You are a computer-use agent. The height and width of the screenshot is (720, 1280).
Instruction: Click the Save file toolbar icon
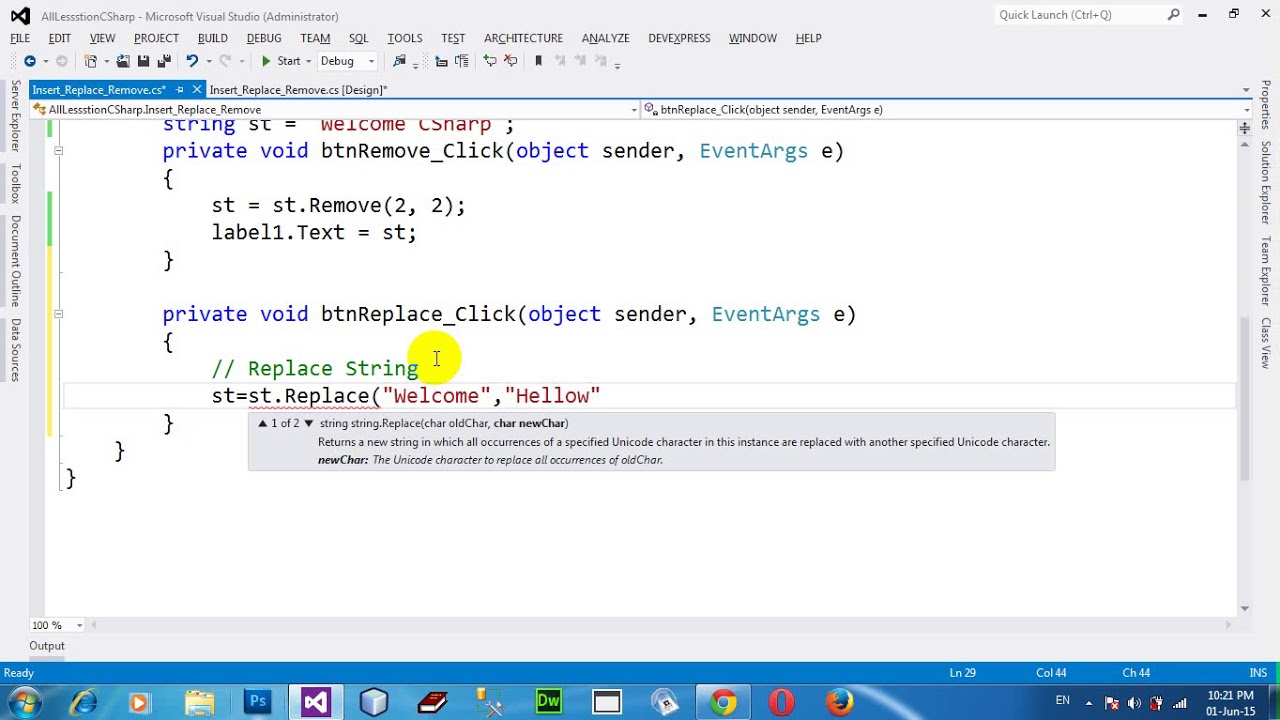144,61
